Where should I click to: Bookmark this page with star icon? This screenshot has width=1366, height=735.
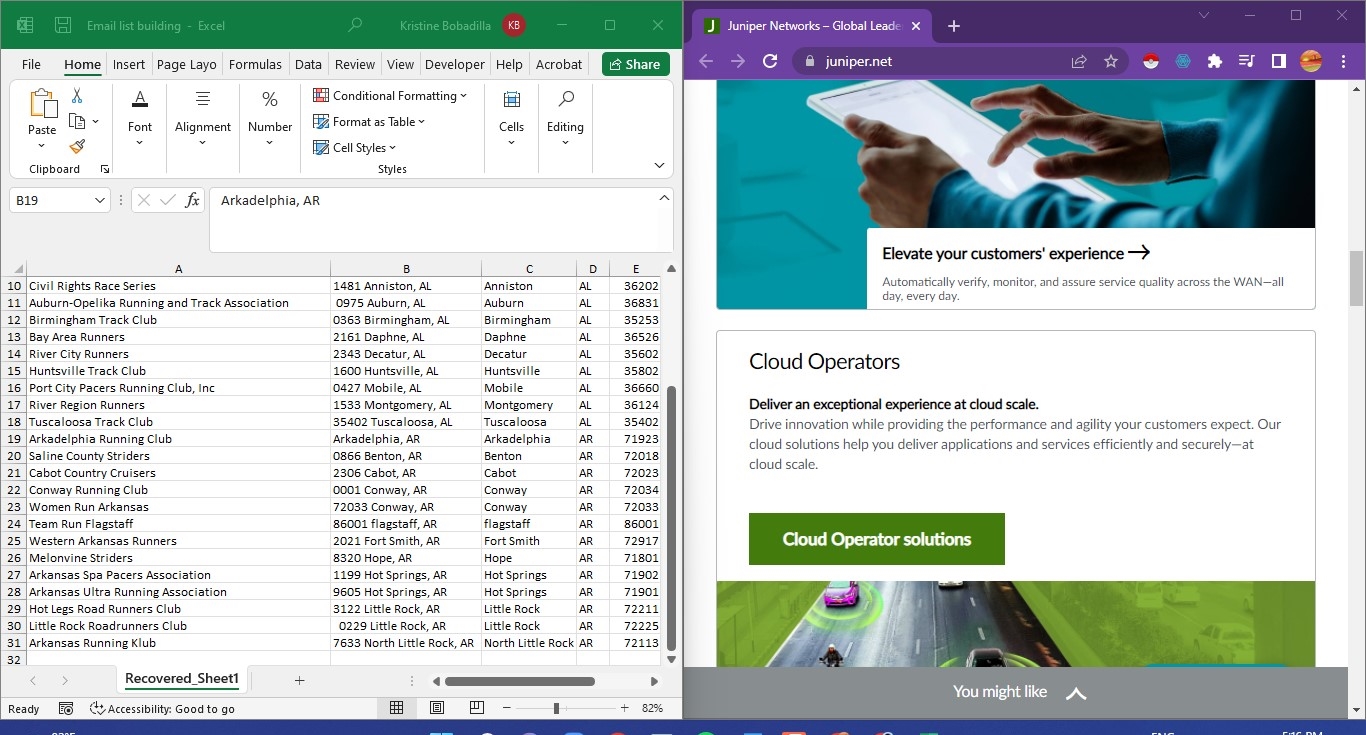pyautogui.click(x=1111, y=61)
